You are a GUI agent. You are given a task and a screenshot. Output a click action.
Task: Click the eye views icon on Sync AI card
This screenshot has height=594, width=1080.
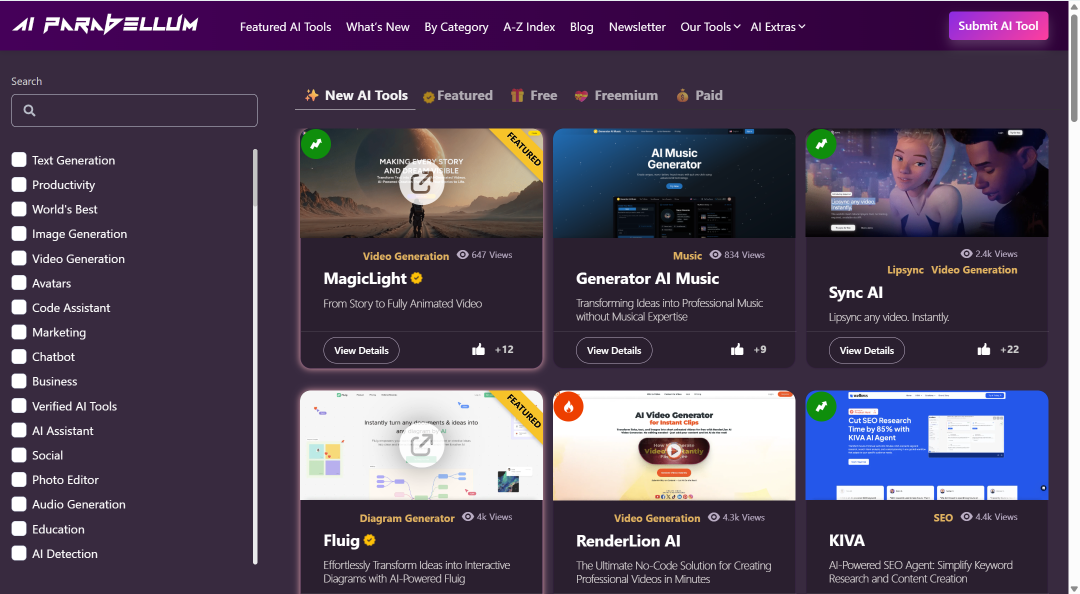pyautogui.click(x=966, y=254)
